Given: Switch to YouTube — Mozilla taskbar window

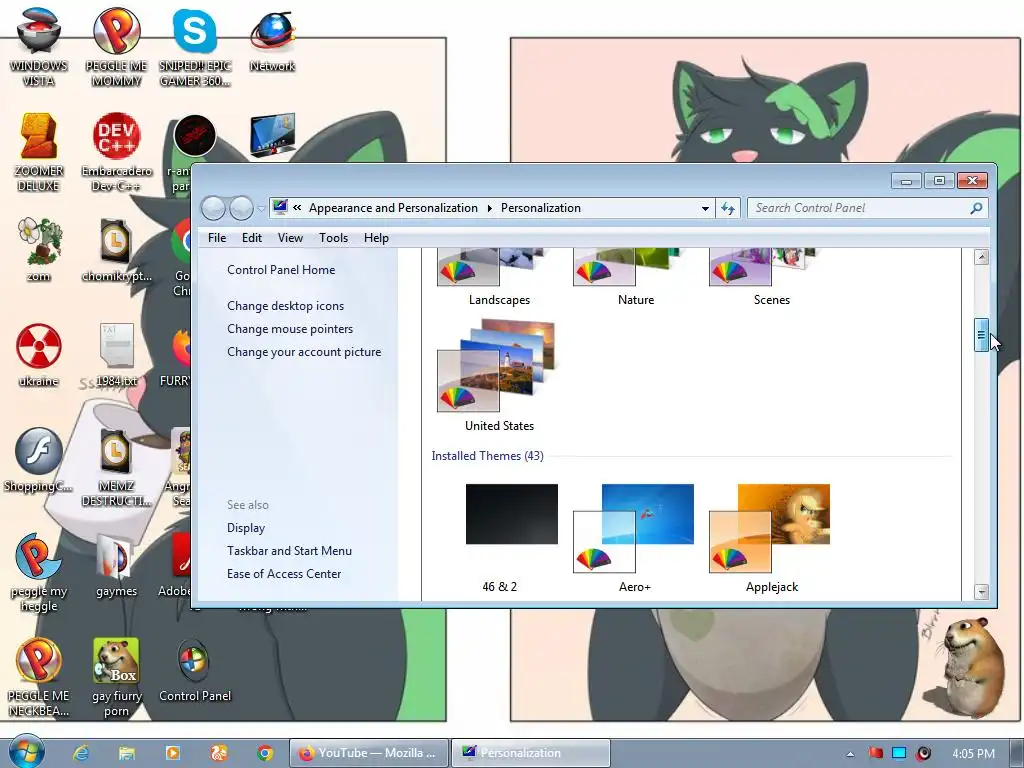Looking at the screenshot, I should point(369,753).
